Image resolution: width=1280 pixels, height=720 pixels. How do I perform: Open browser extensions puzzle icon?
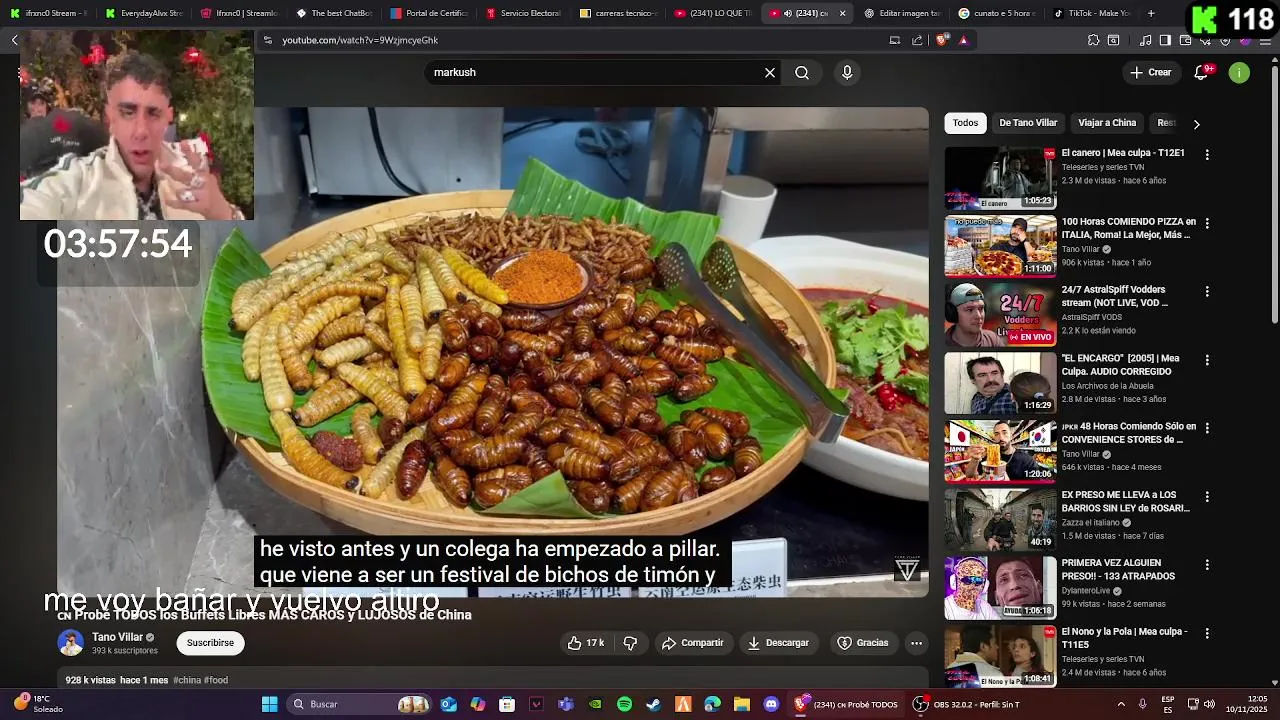coord(1093,40)
